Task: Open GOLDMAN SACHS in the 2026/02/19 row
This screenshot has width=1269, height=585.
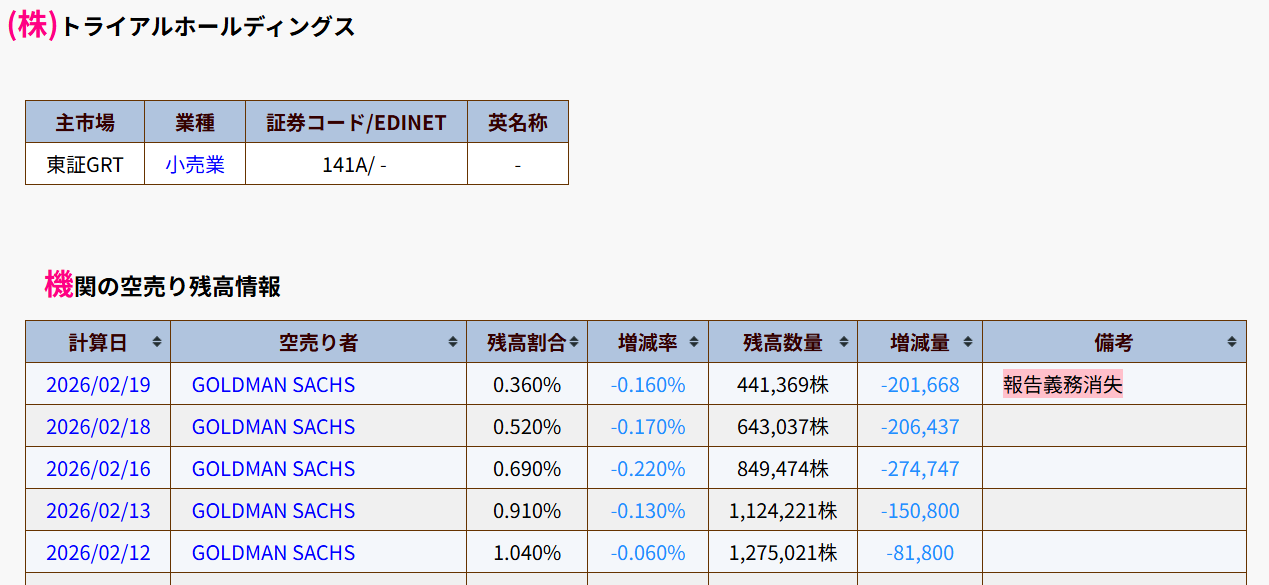Action: (273, 385)
